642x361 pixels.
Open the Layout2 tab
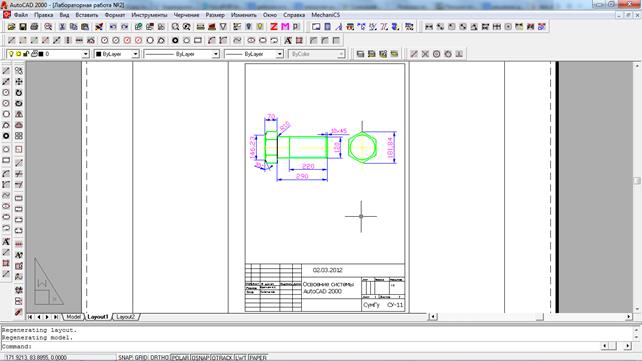coord(125,317)
